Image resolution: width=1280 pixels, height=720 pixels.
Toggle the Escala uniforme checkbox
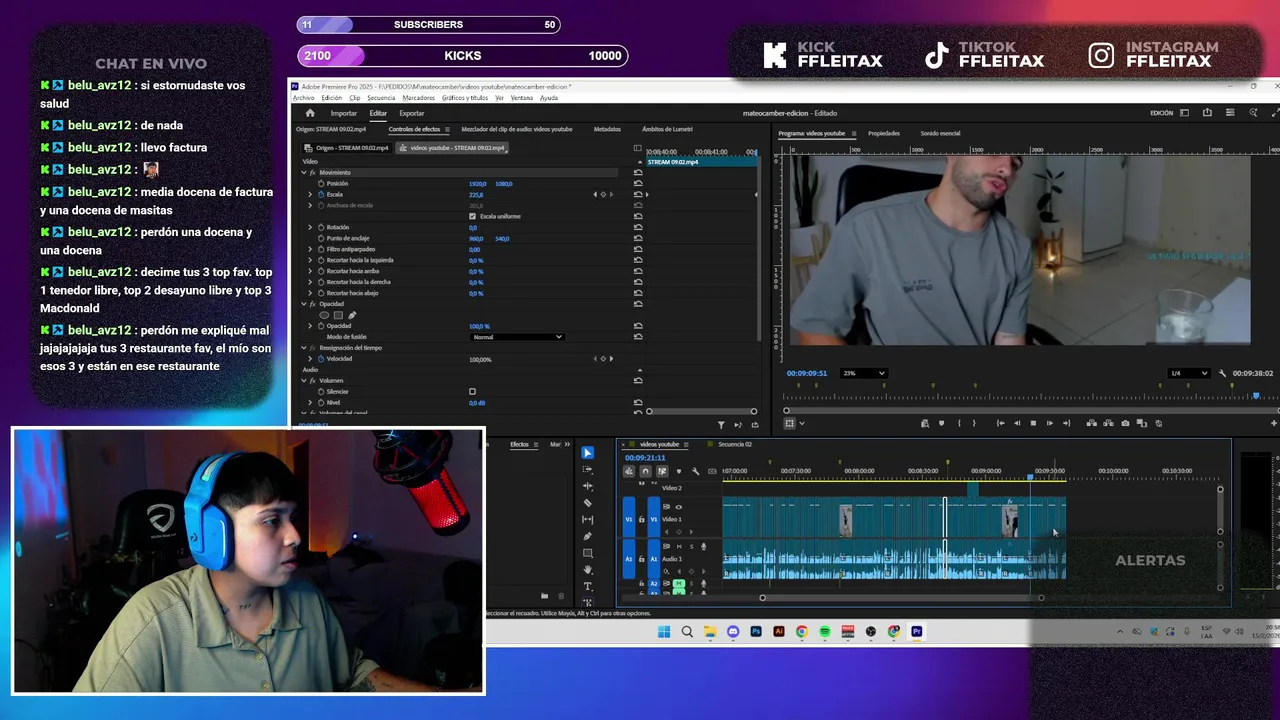[472, 216]
